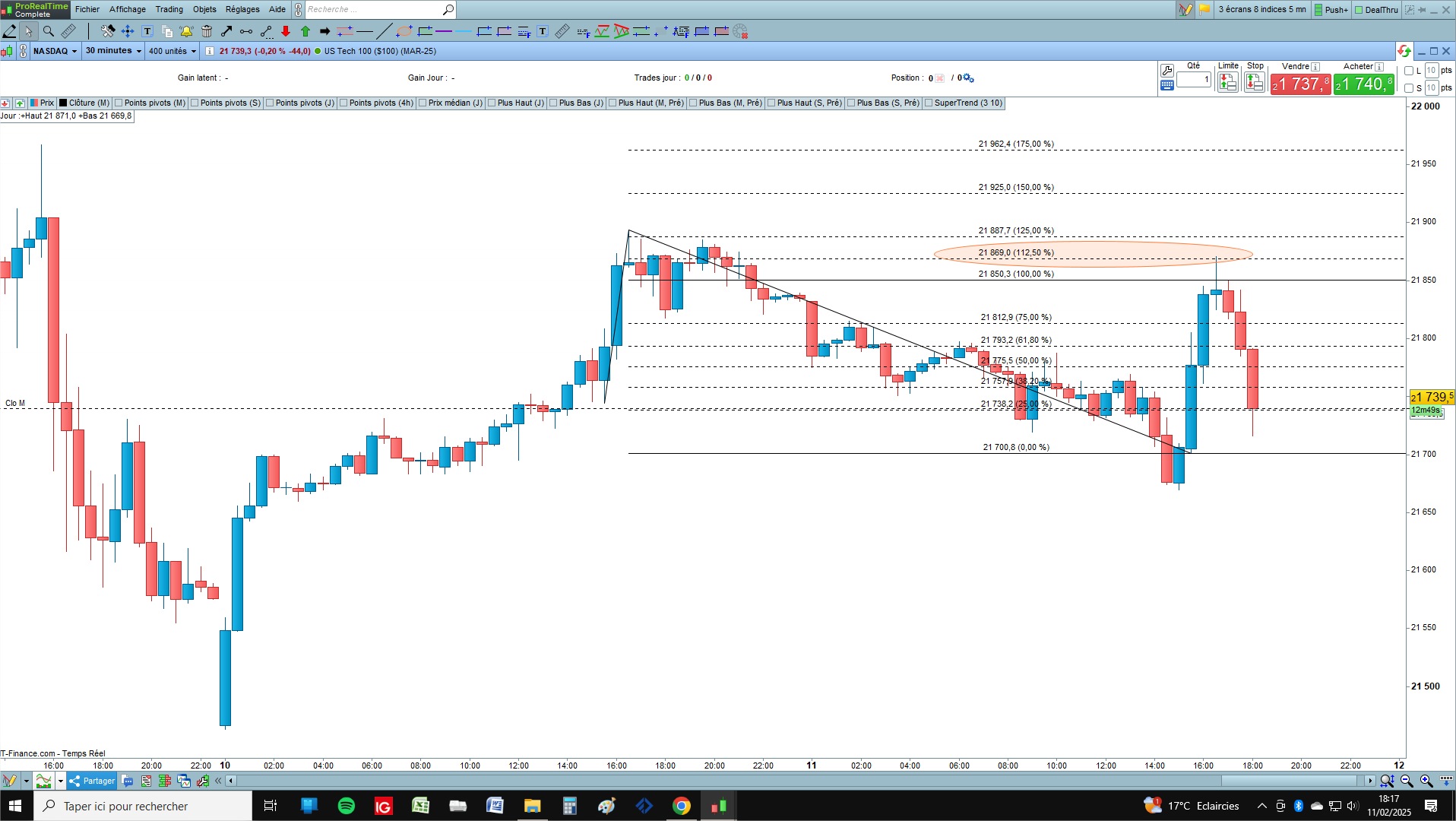This screenshot has width=1456, height=821.
Task: Open the Aide menu
Action: click(x=277, y=9)
